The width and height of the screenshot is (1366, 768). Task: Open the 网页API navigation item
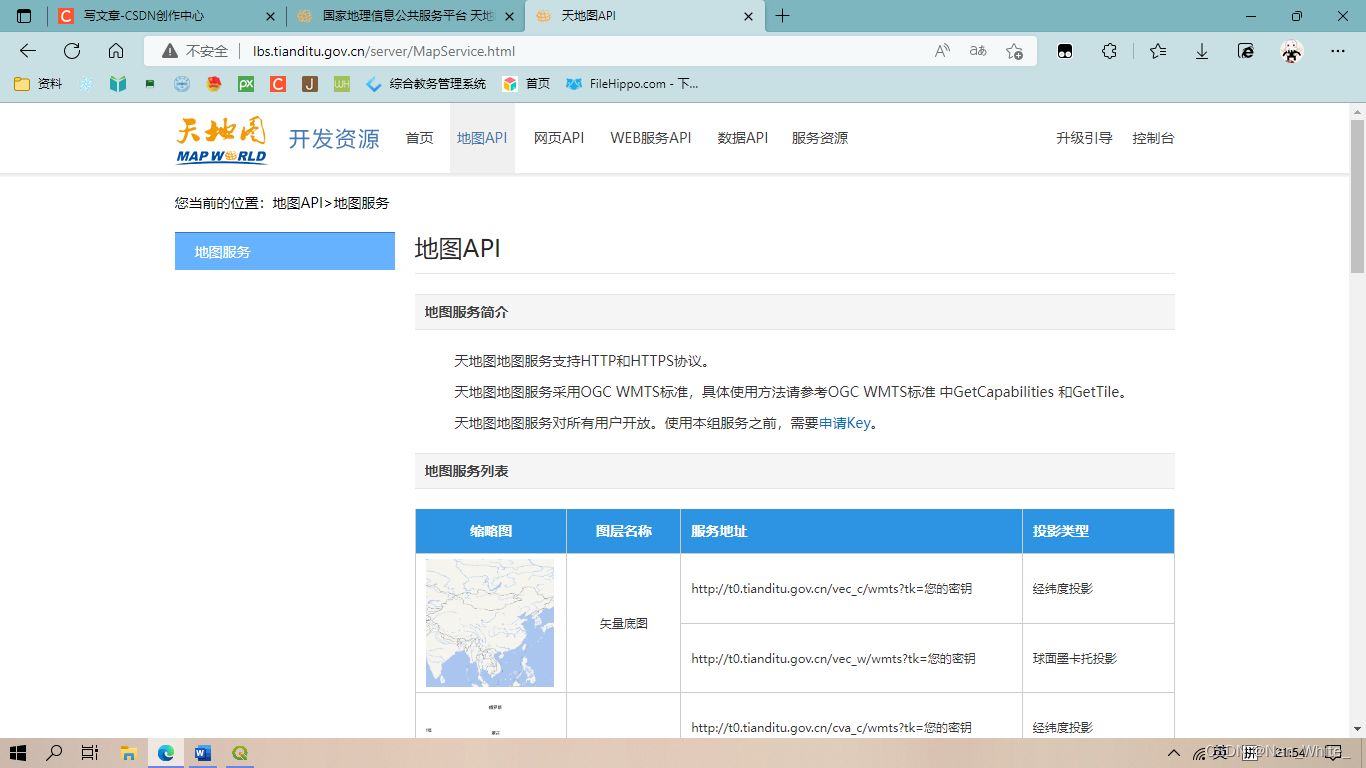click(559, 138)
